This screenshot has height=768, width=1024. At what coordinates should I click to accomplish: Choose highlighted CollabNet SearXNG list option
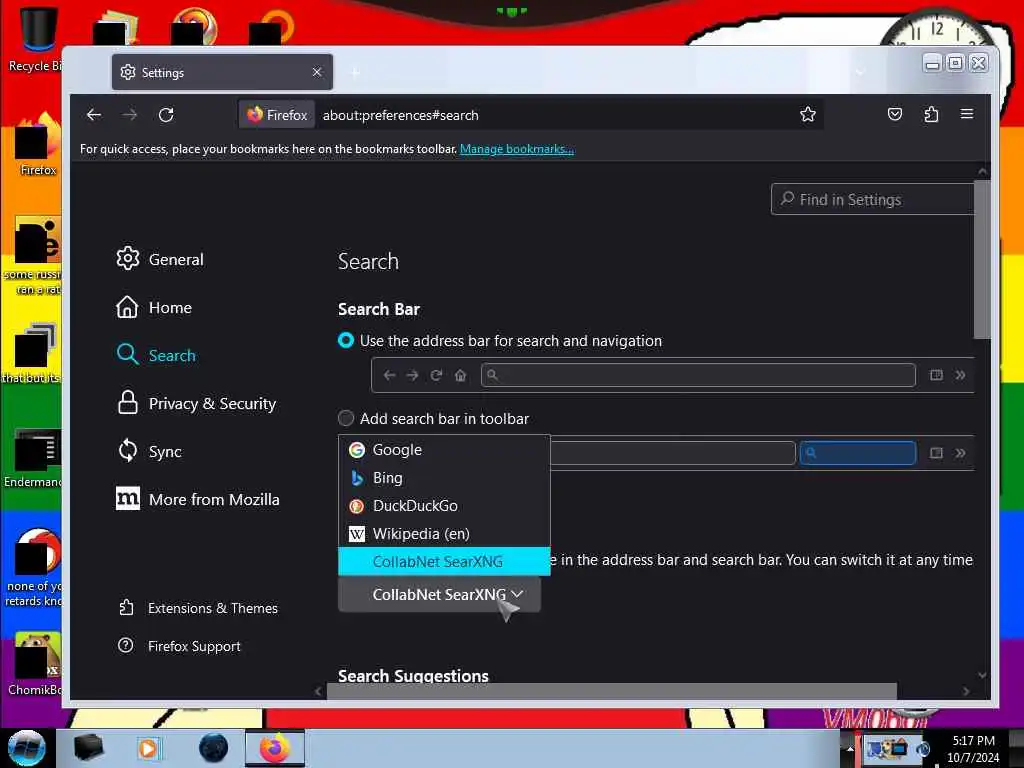coord(444,562)
